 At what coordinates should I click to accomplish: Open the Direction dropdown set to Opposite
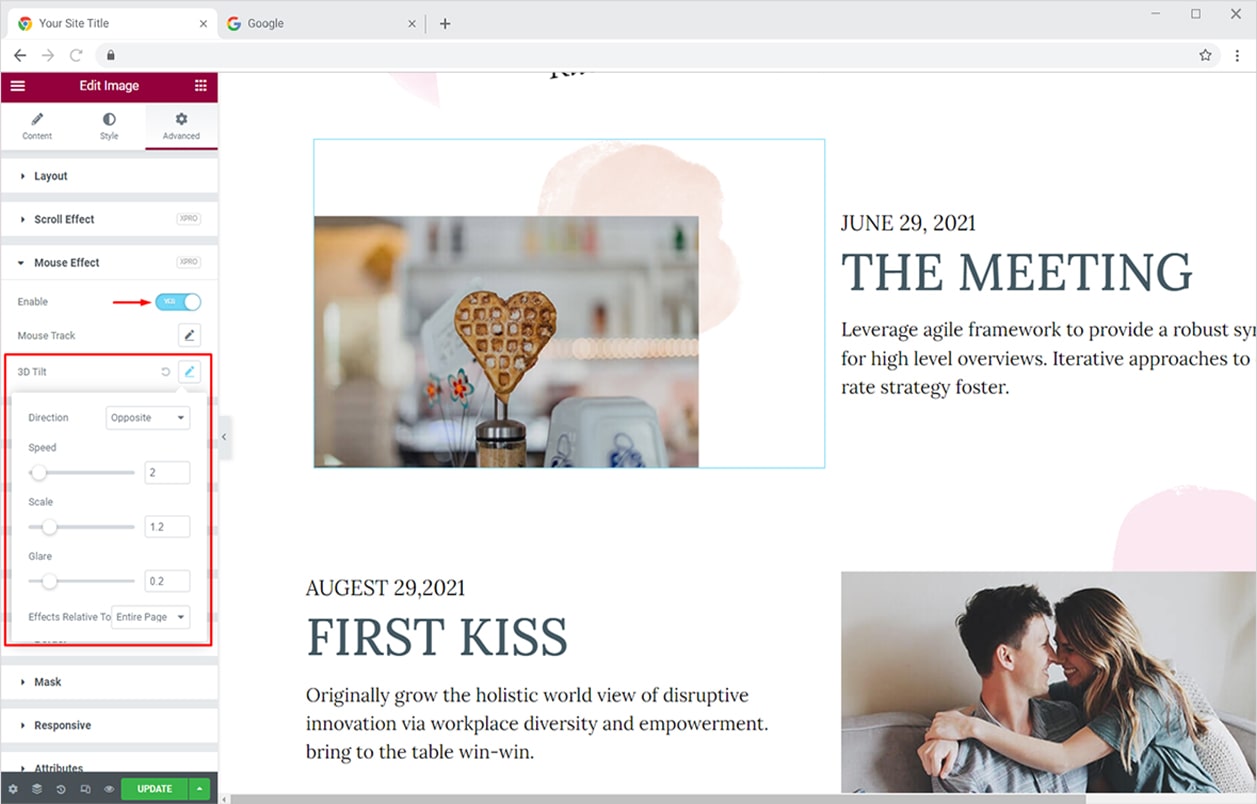pos(148,418)
